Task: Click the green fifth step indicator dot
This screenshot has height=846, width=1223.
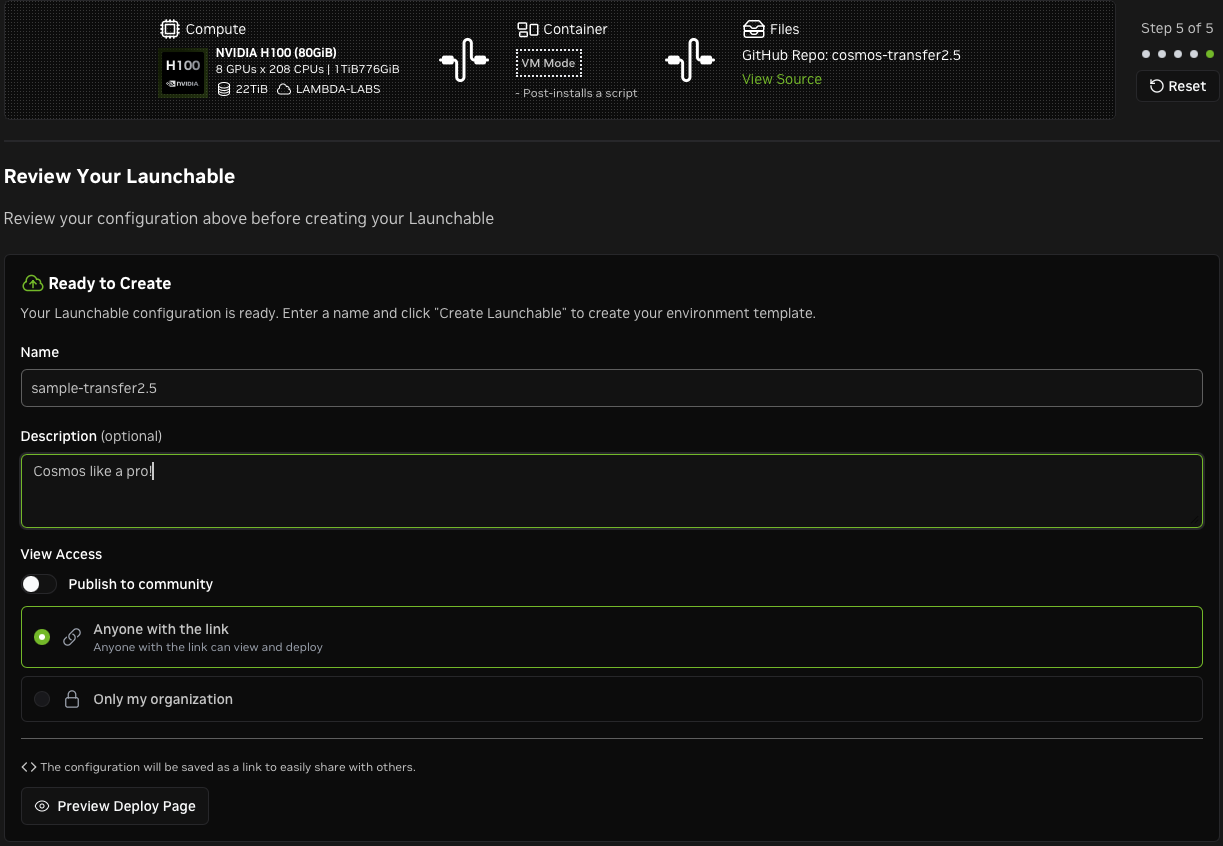Action: pos(1210,54)
